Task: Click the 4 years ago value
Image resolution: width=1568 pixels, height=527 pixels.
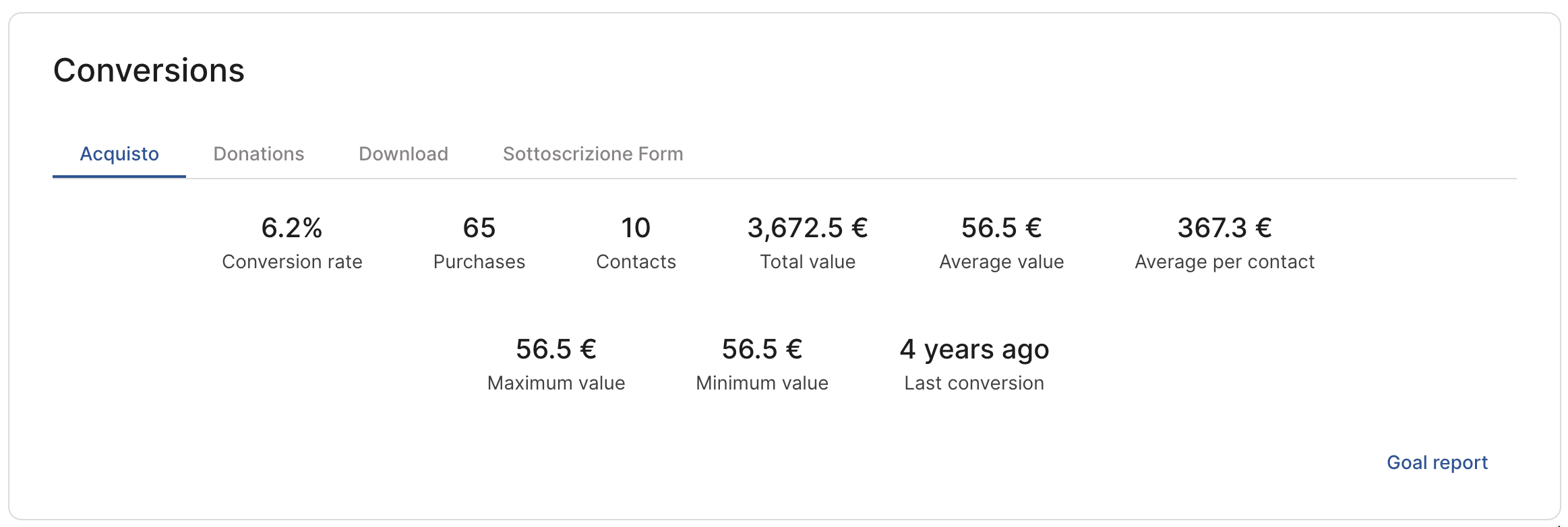Action: (x=974, y=349)
